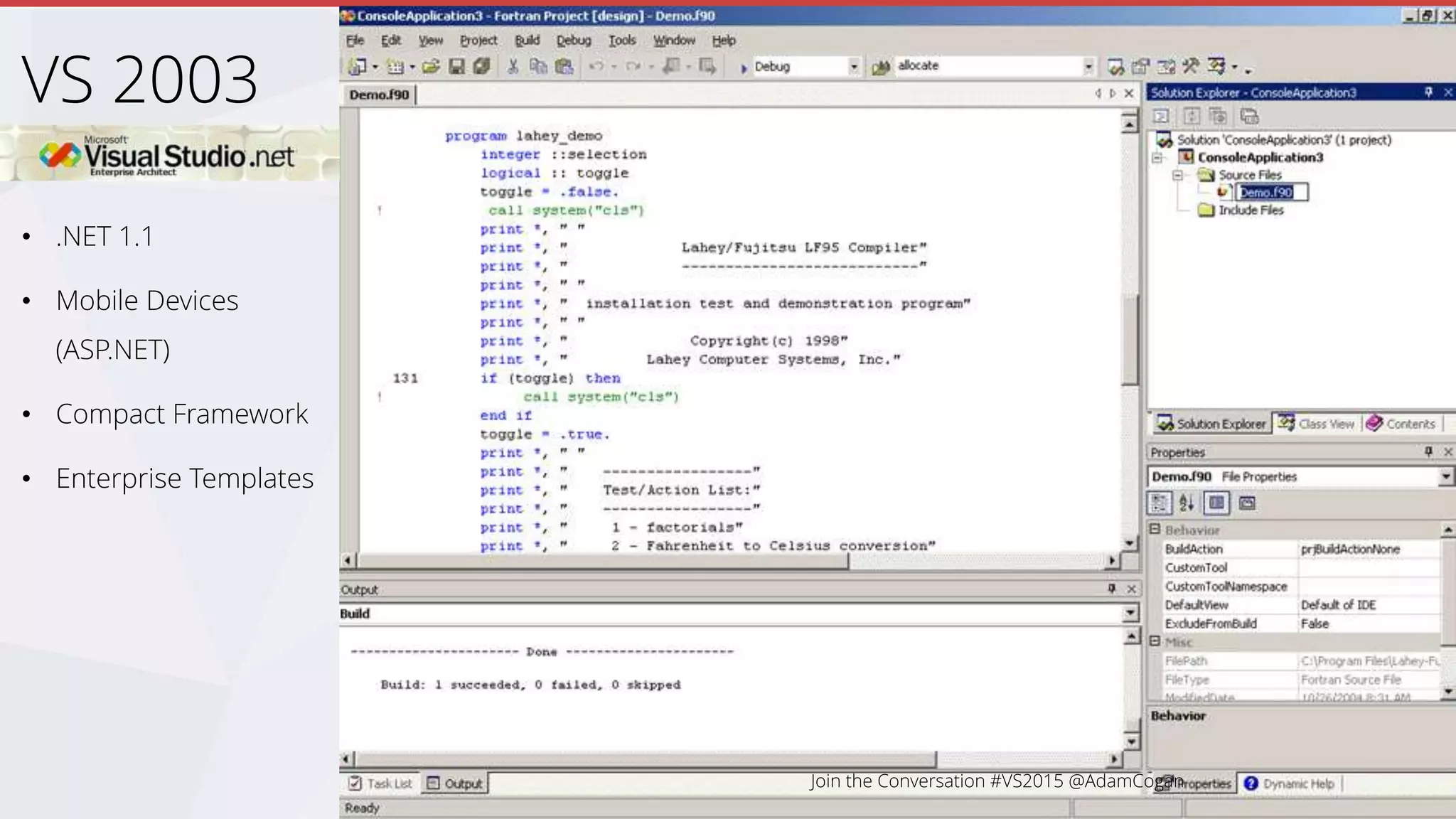Image resolution: width=1456 pixels, height=819 pixels.
Task: Click the Property Pages icon in Properties
Action: point(1248,503)
